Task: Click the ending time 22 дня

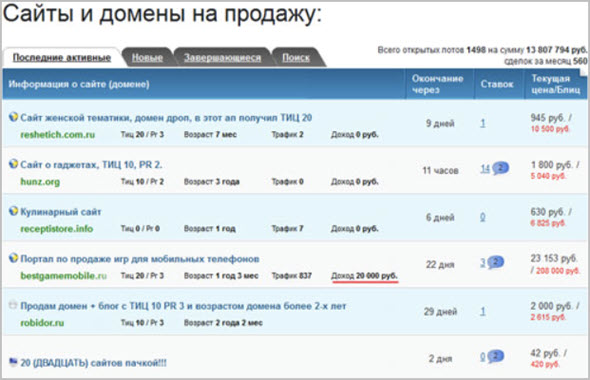Action: [440, 264]
